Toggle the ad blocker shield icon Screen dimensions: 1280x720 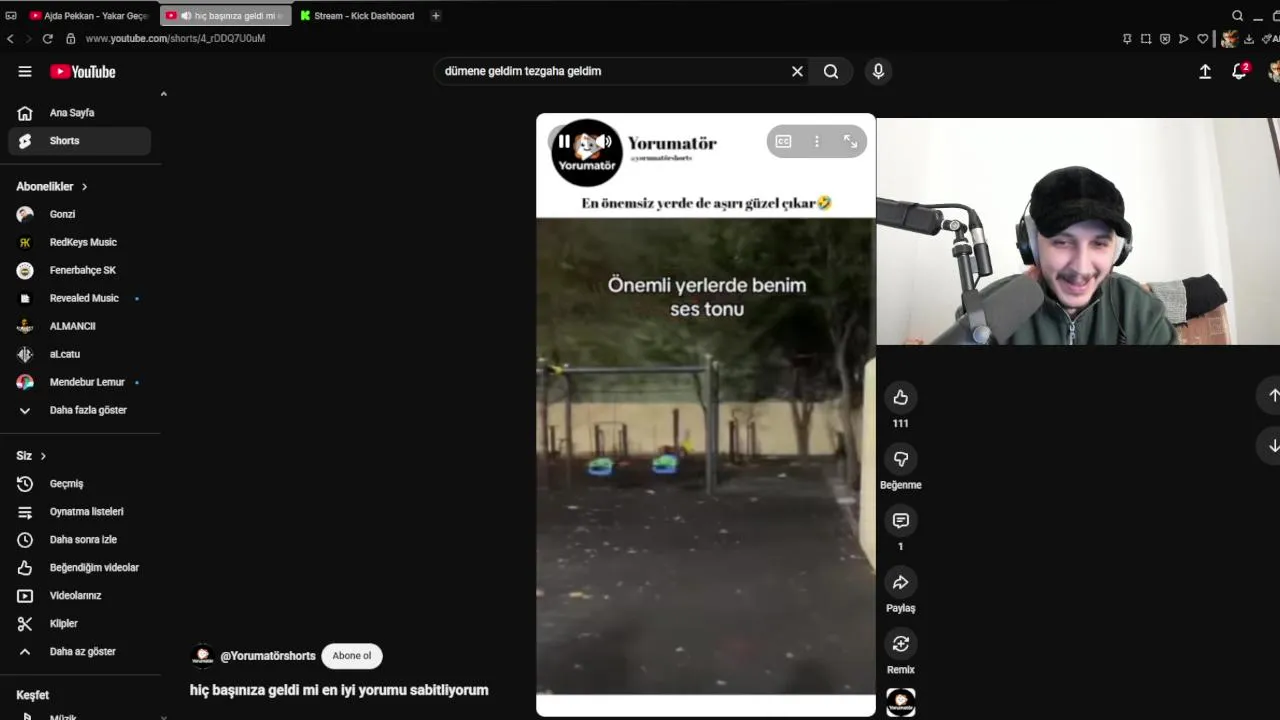pyautogui.click(x=1165, y=39)
